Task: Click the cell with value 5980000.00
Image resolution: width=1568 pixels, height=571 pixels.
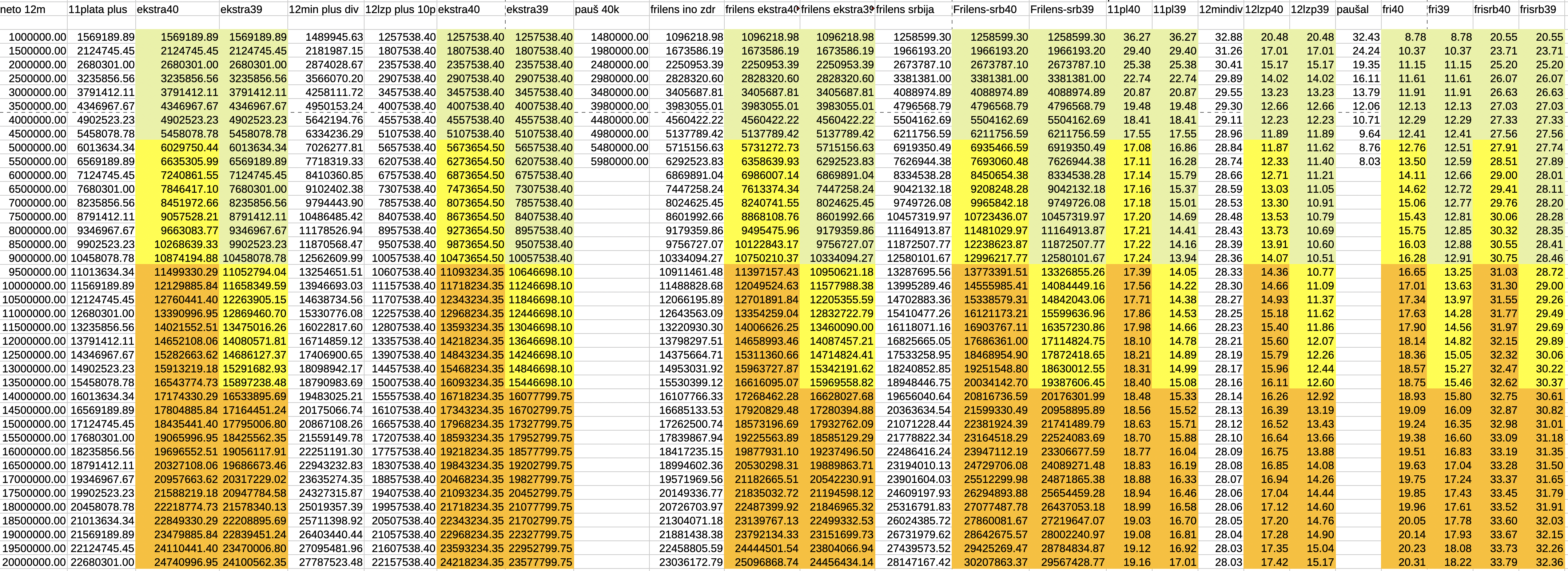Action: tap(619, 161)
